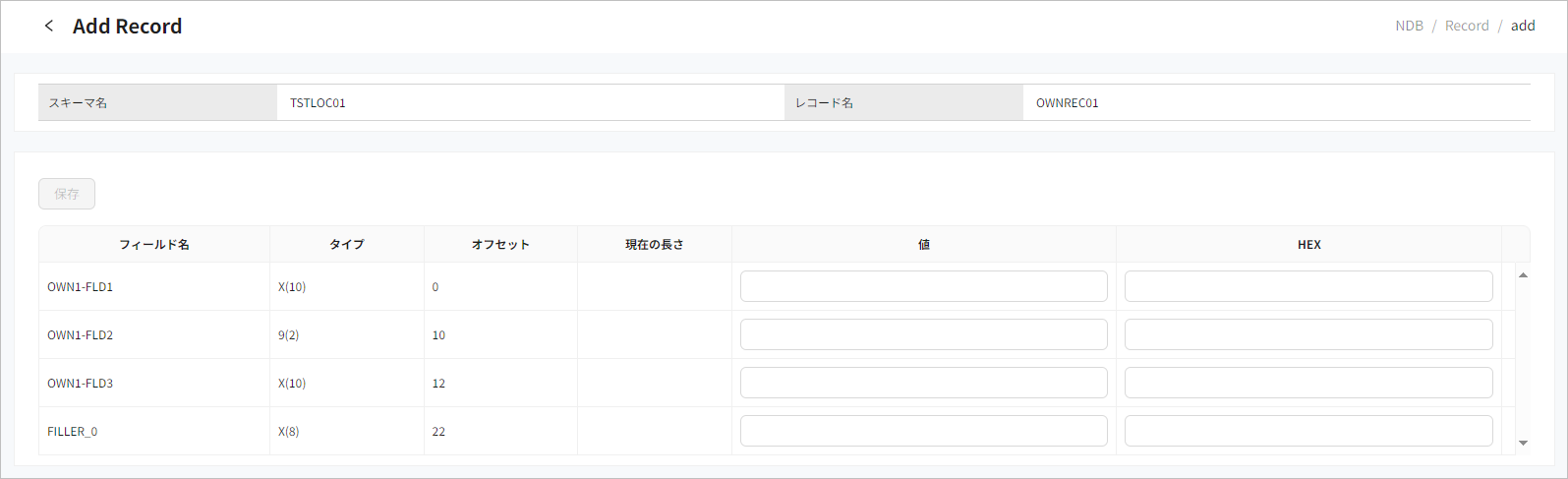Focus the HEX input for OWN1-FLD1
This screenshot has height=479, width=1568.
(x=1307, y=286)
